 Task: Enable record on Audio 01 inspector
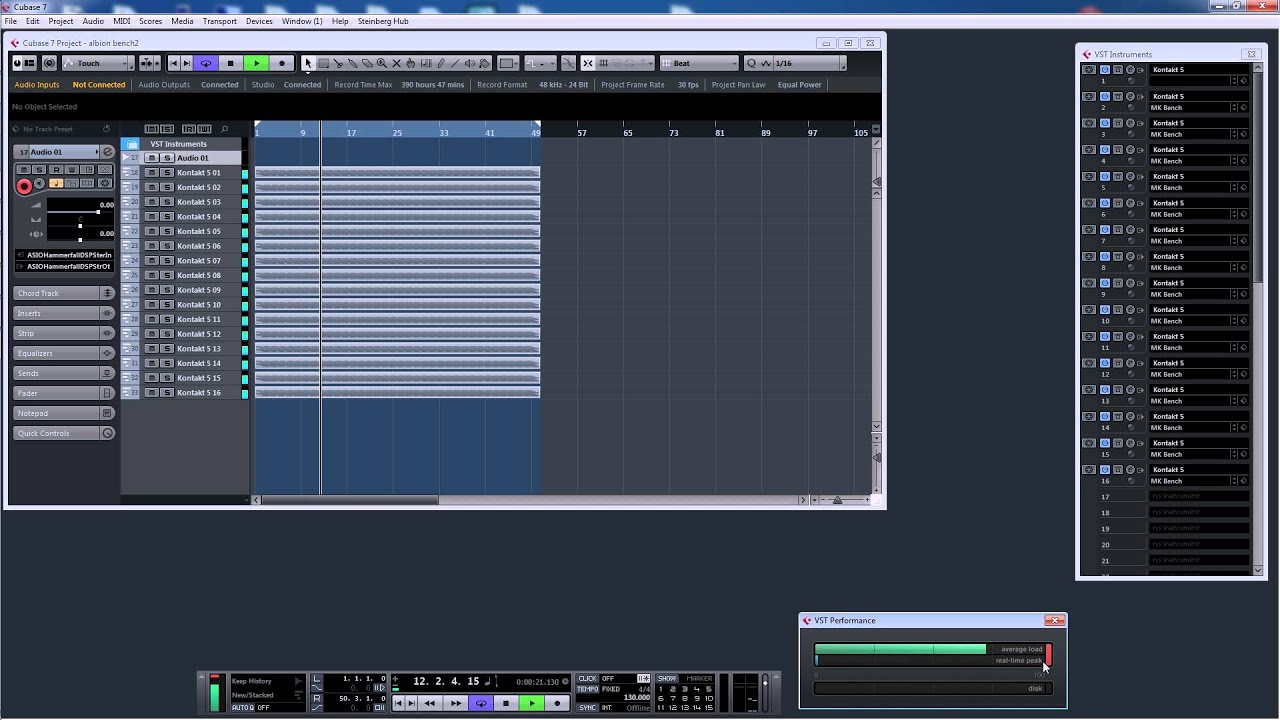[24, 186]
